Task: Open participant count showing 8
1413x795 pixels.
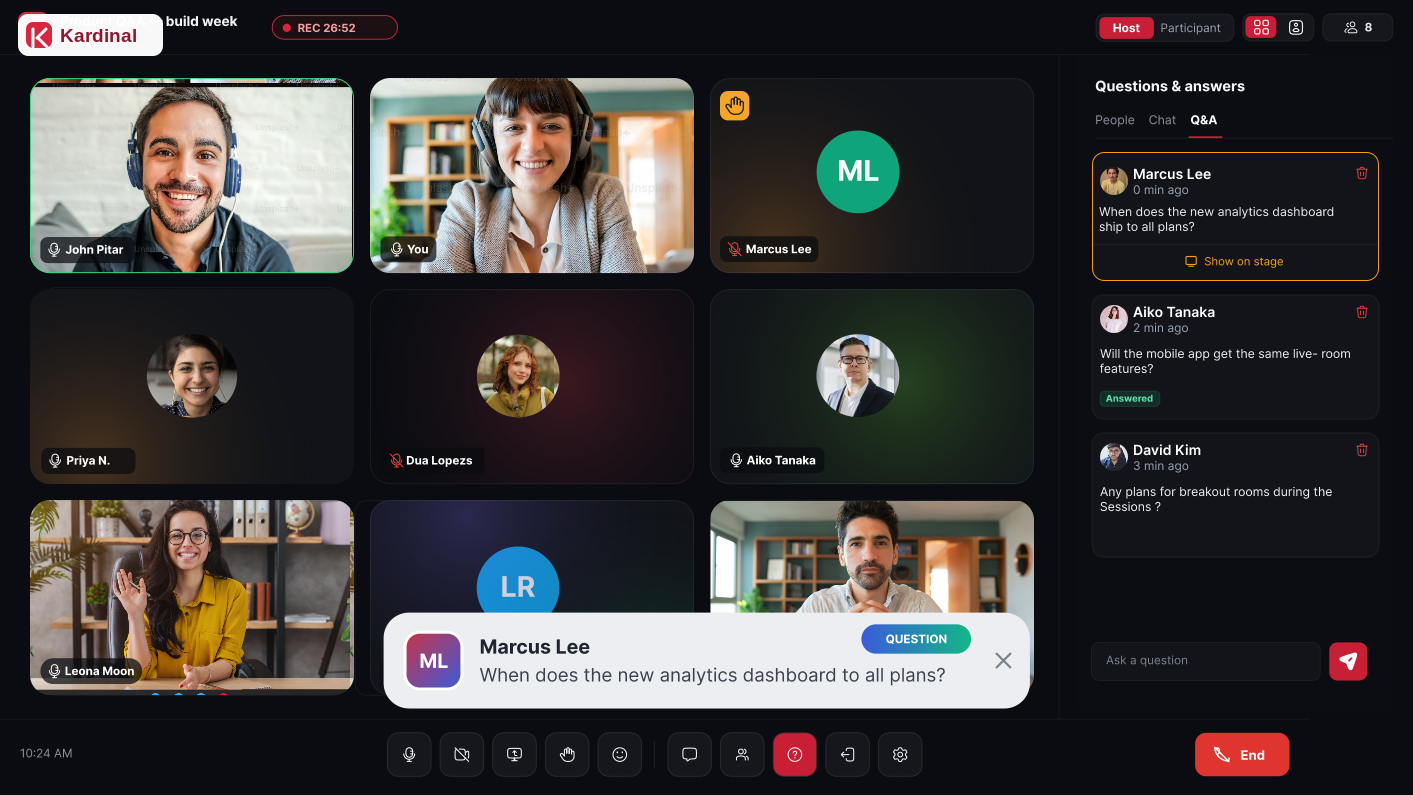Action: 1357,28
